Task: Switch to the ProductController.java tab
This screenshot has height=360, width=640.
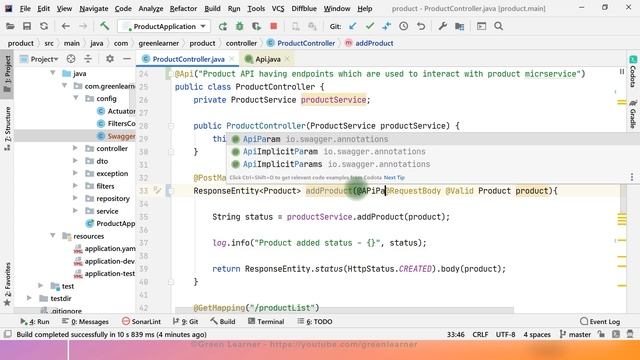Action: (x=189, y=59)
